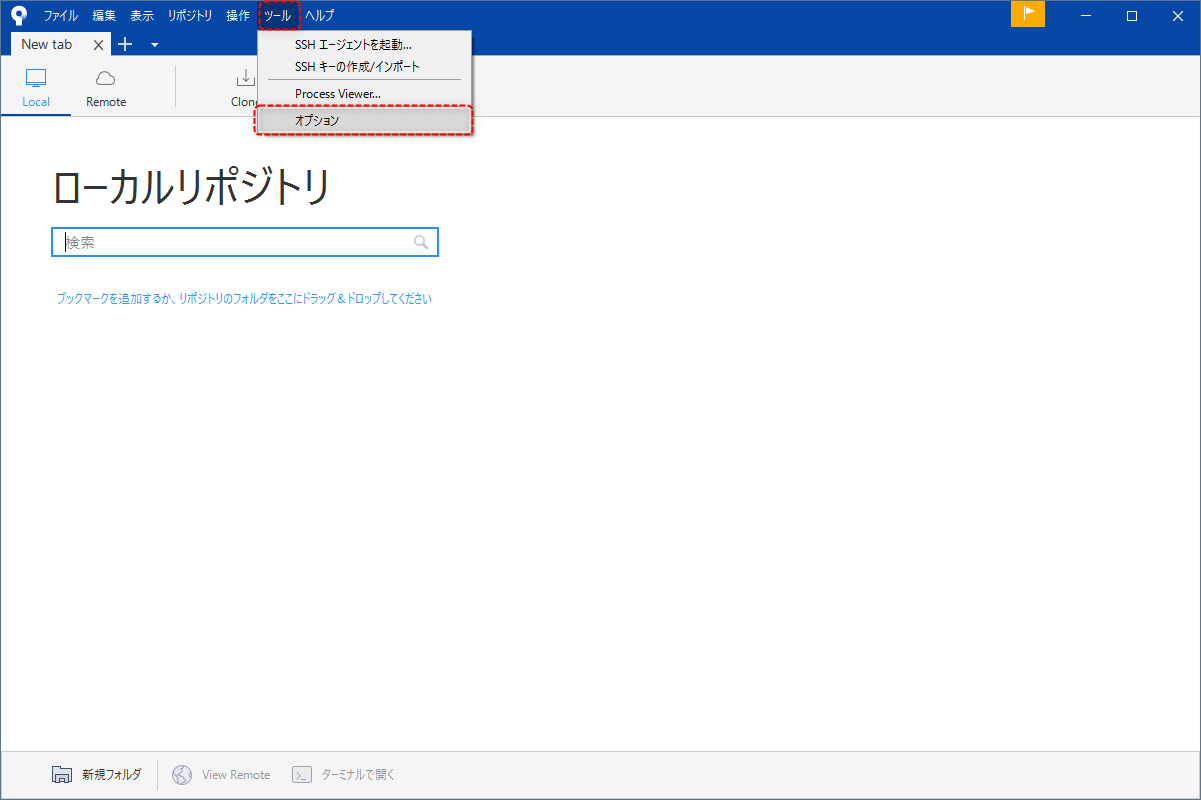
Task: Choose SSH キーの作成/インポート menu entry
Action: [x=364, y=66]
